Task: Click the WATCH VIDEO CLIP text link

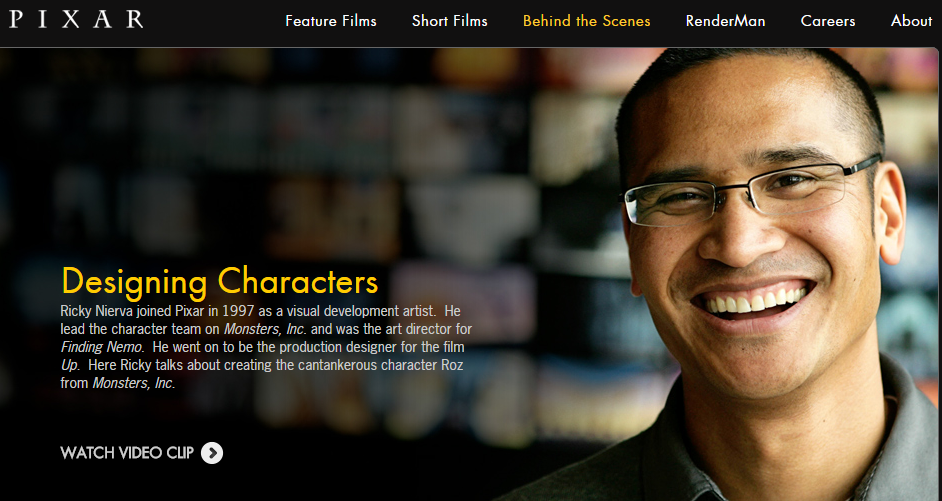Action: click(127, 453)
